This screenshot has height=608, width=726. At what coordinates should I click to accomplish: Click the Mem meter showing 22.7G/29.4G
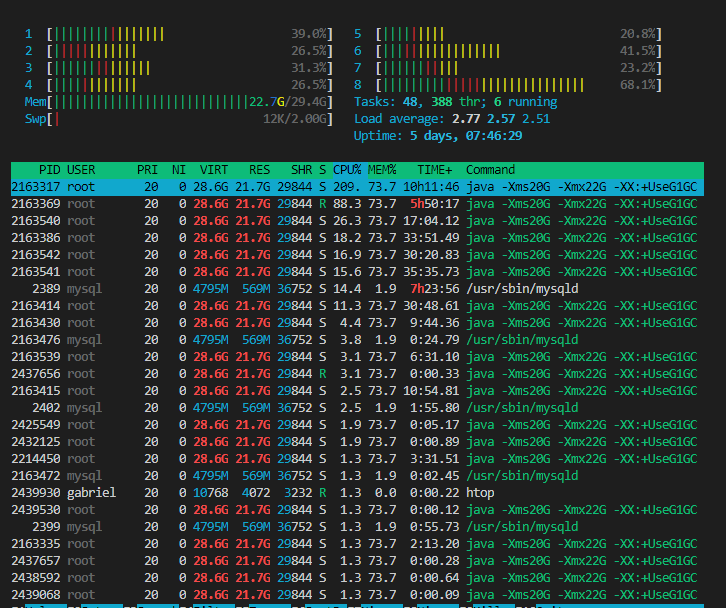tap(179, 102)
